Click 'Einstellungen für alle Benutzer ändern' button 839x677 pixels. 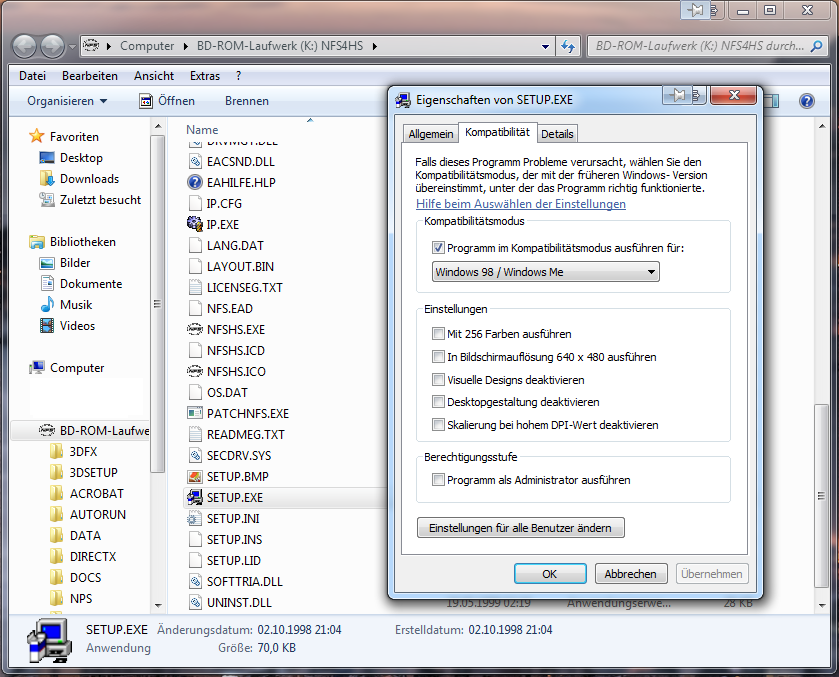[x=520, y=527]
